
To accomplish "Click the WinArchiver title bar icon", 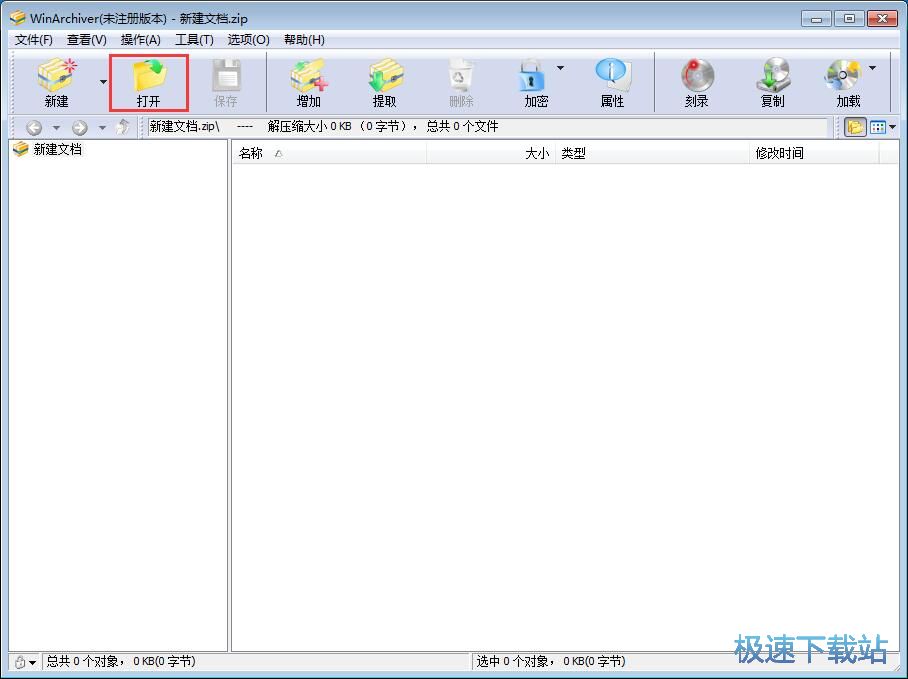I will tap(18, 18).
